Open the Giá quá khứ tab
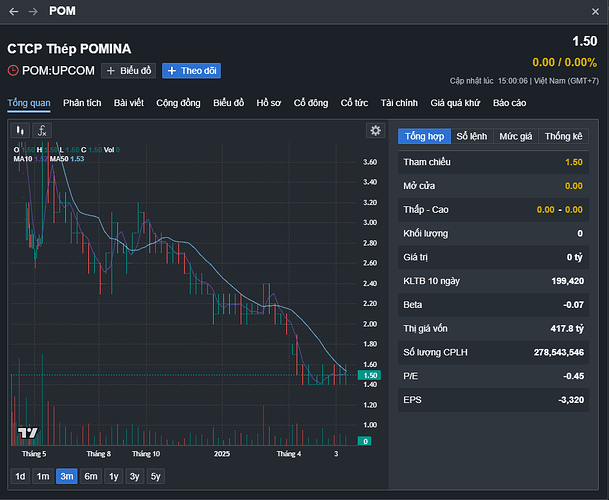The width and height of the screenshot is (609, 500). pyautogui.click(x=456, y=103)
